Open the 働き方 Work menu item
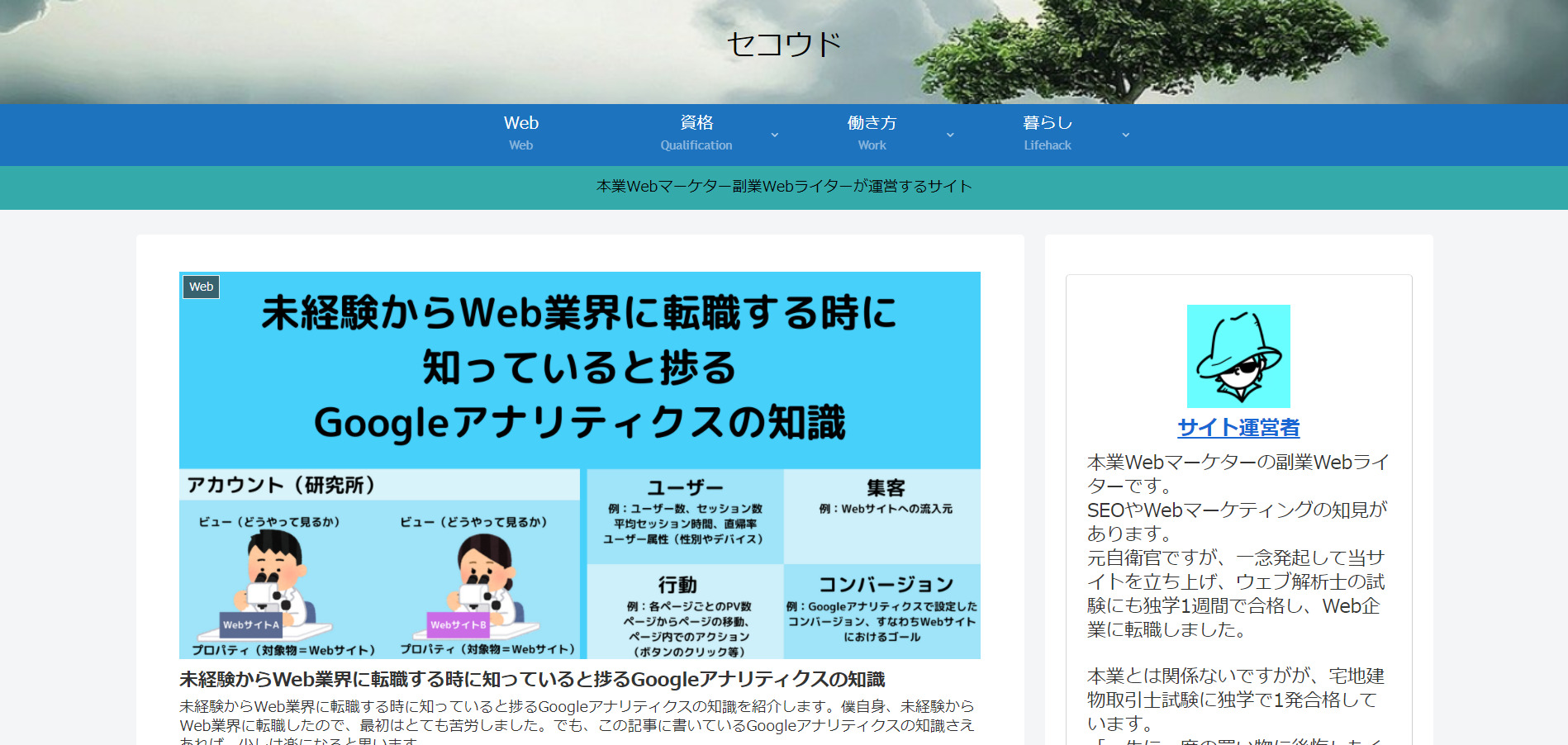 872,134
